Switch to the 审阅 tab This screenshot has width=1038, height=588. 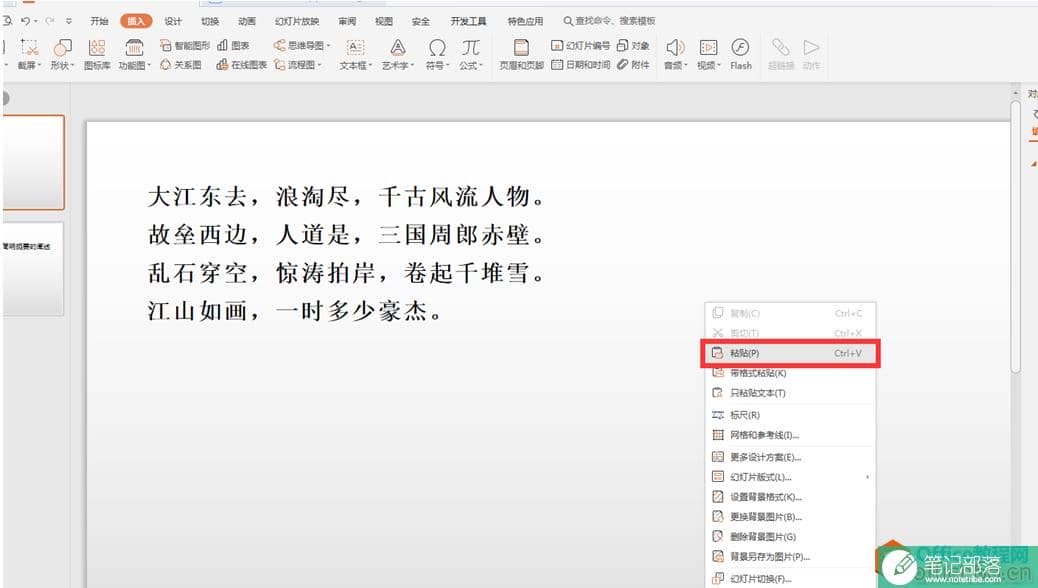pyautogui.click(x=348, y=21)
